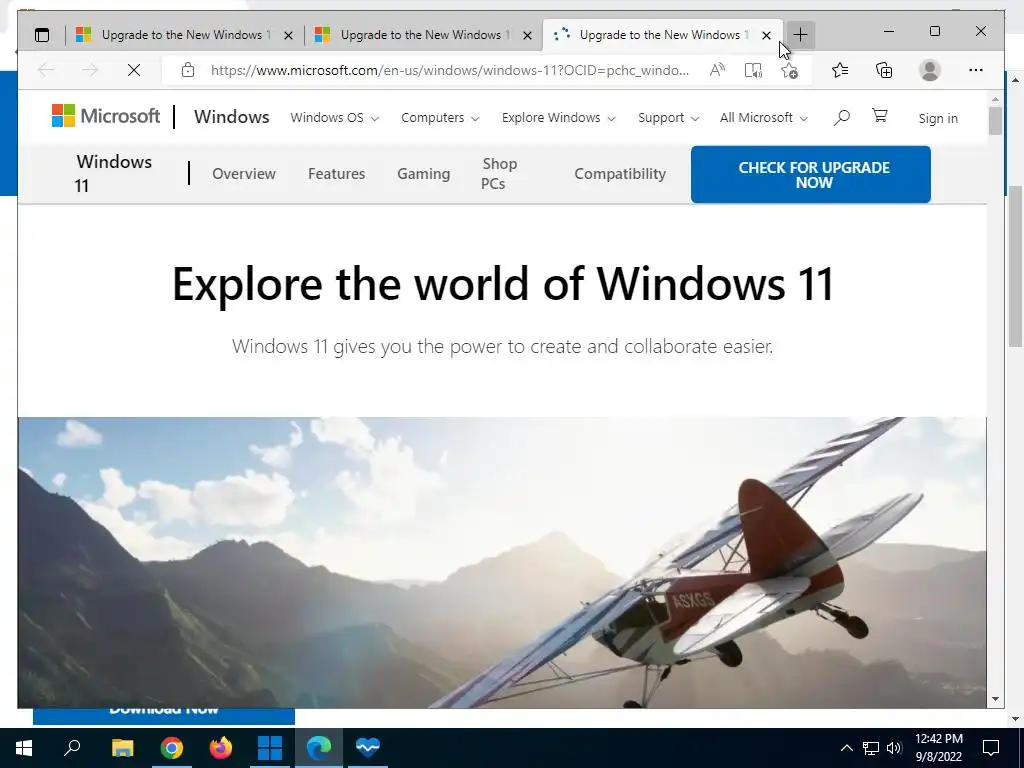This screenshot has height=768, width=1024.
Task: Close the first Upgrade to the New Windows tab
Action: tap(288, 35)
